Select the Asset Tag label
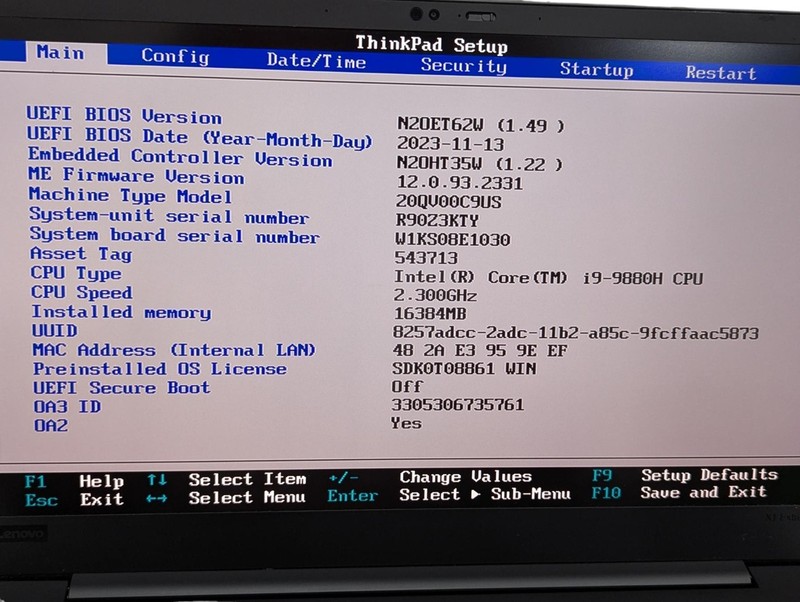 tap(81, 254)
